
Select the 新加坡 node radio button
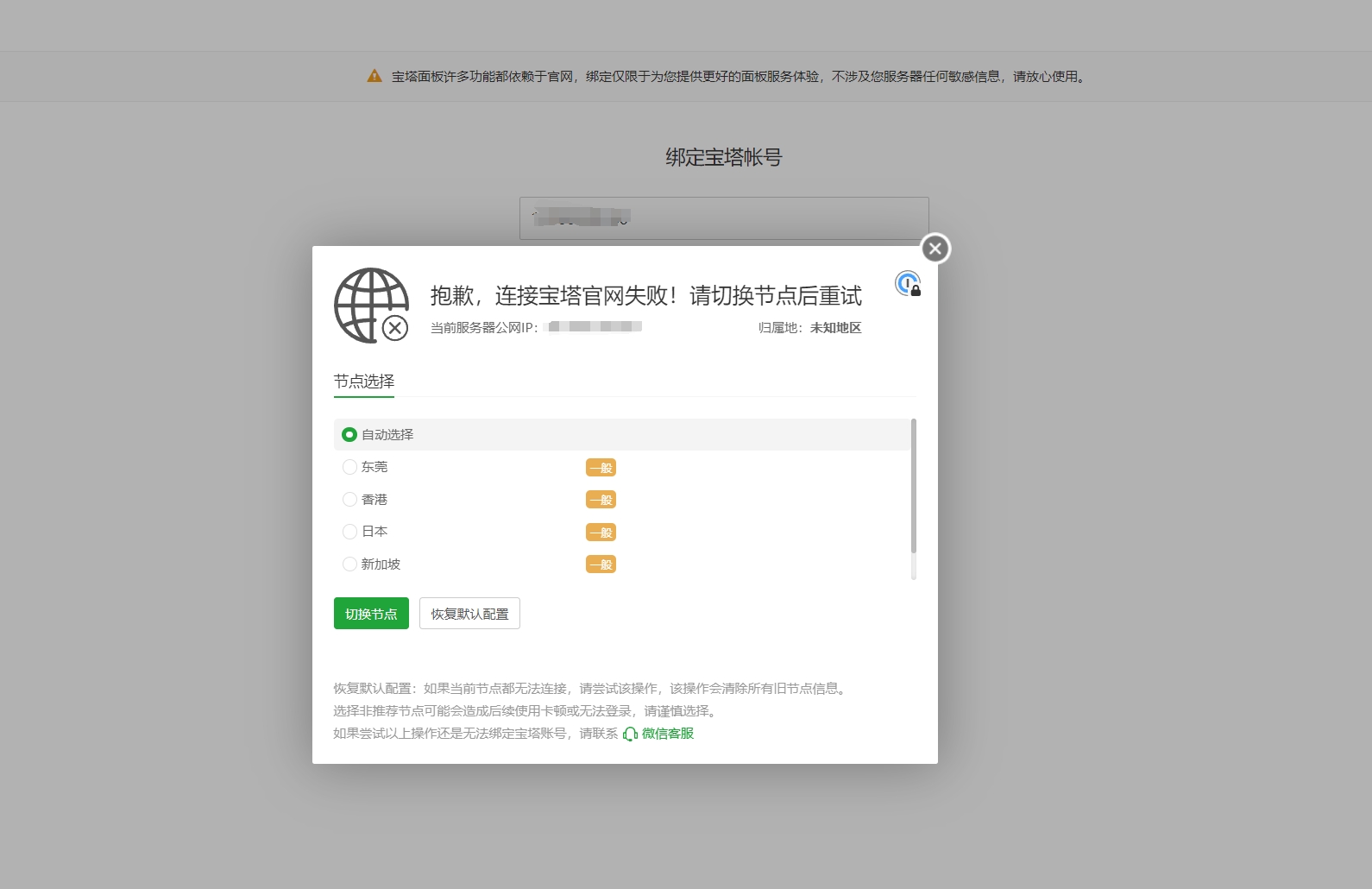(x=349, y=564)
